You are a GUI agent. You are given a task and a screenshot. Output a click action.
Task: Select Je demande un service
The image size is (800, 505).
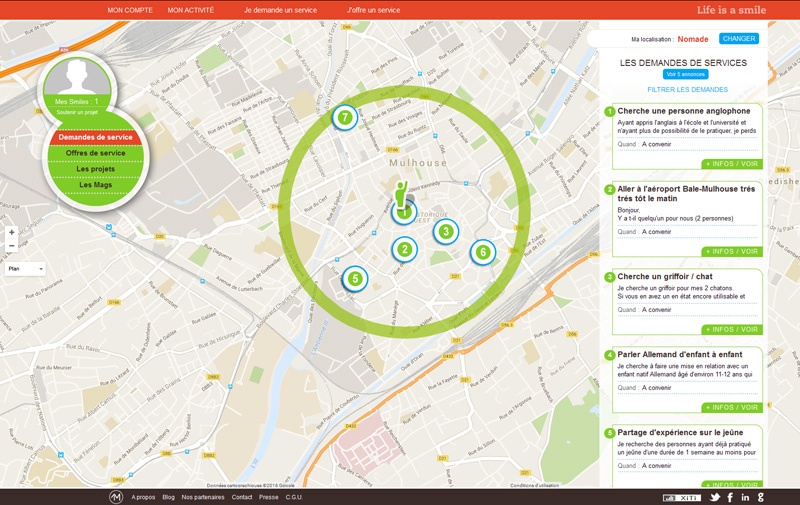[280, 10]
